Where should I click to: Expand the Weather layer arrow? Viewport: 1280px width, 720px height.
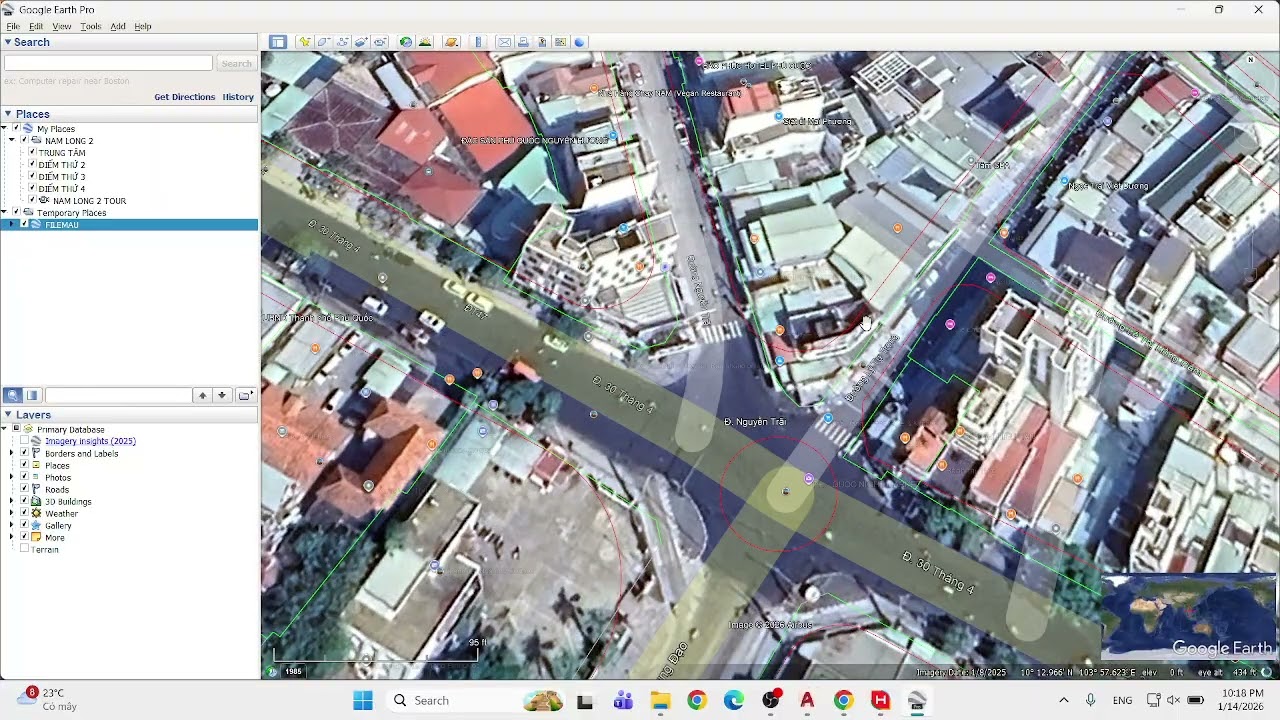pyautogui.click(x=11, y=513)
